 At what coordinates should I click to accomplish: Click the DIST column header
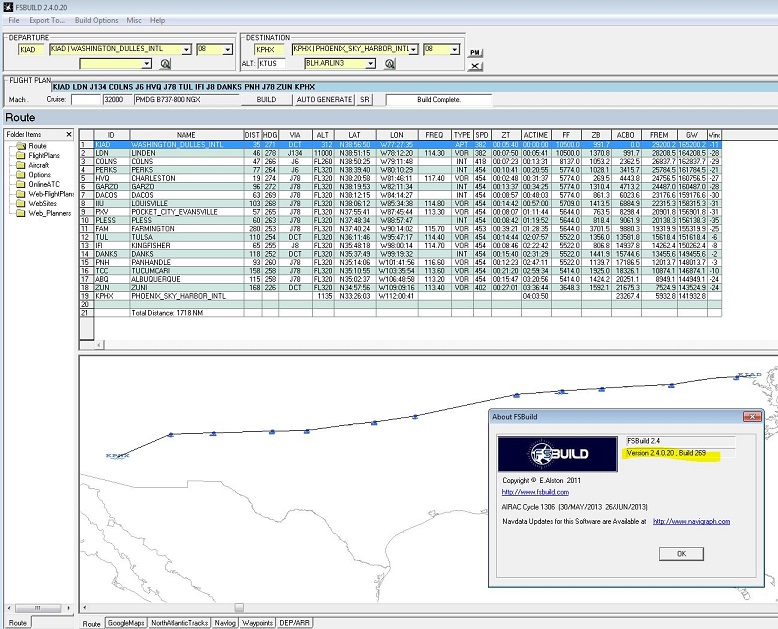click(252, 135)
